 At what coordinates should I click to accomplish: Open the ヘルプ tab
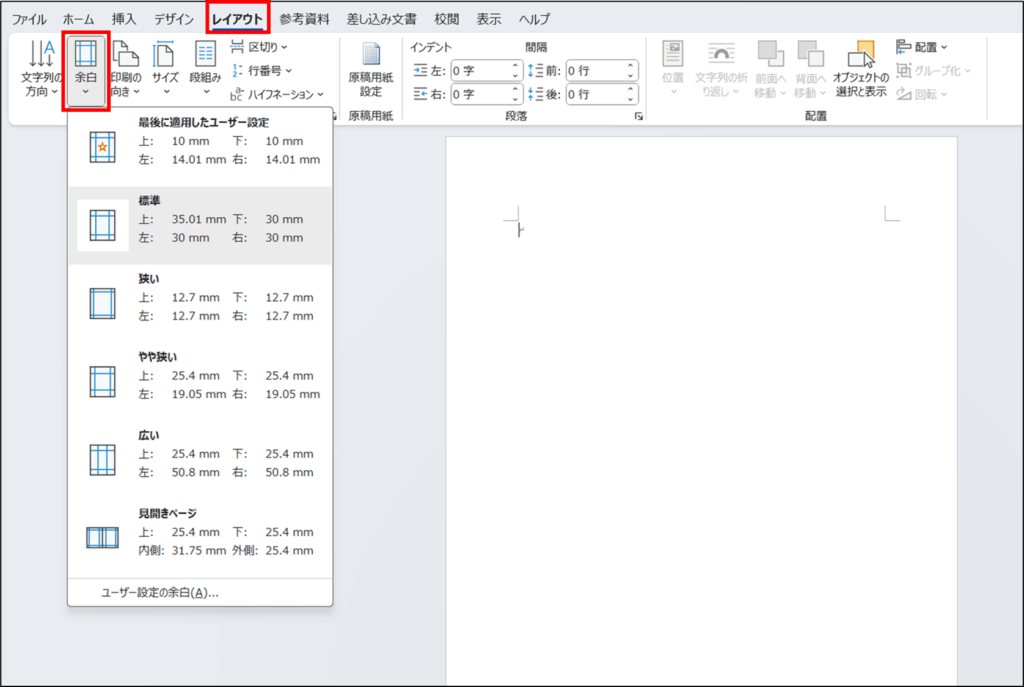pos(534,19)
